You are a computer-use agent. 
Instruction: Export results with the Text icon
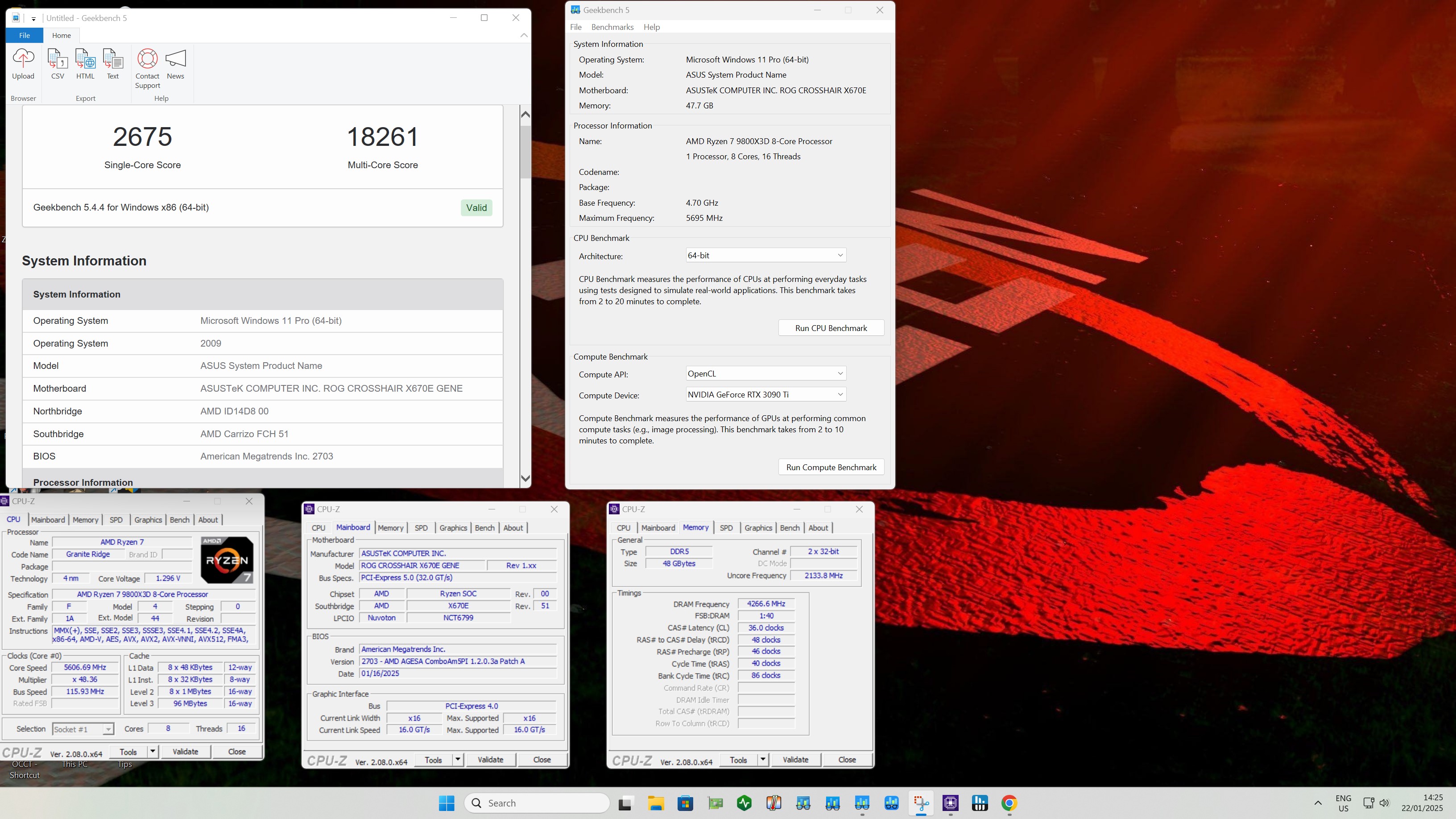click(x=113, y=58)
